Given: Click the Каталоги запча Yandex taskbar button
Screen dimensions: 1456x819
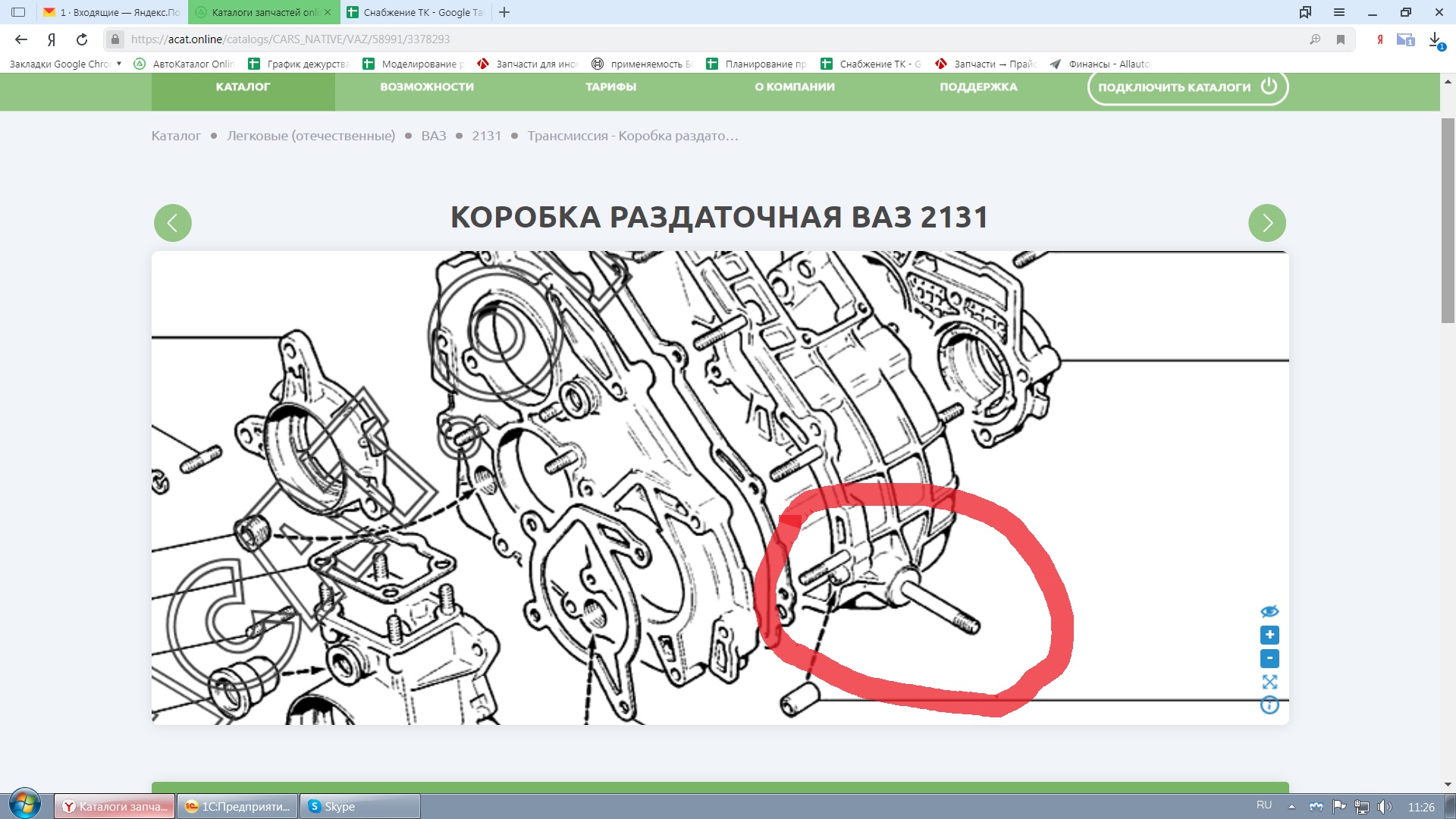Looking at the screenshot, I should coord(115,806).
